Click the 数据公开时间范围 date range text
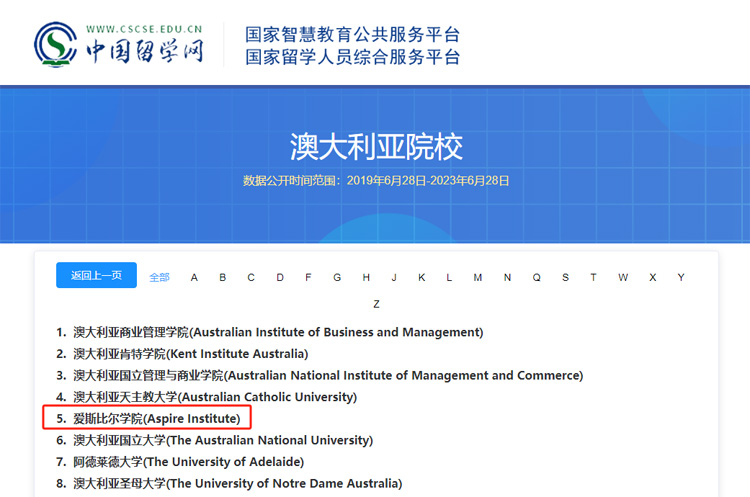The height and width of the screenshot is (497, 750). click(376, 180)
